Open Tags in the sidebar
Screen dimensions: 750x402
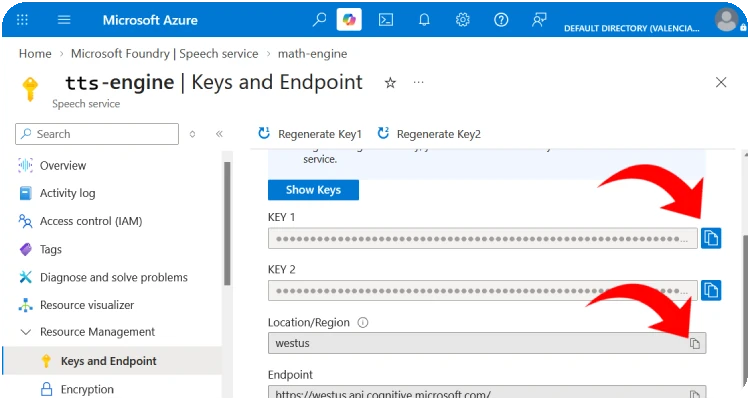pos(51,249)
